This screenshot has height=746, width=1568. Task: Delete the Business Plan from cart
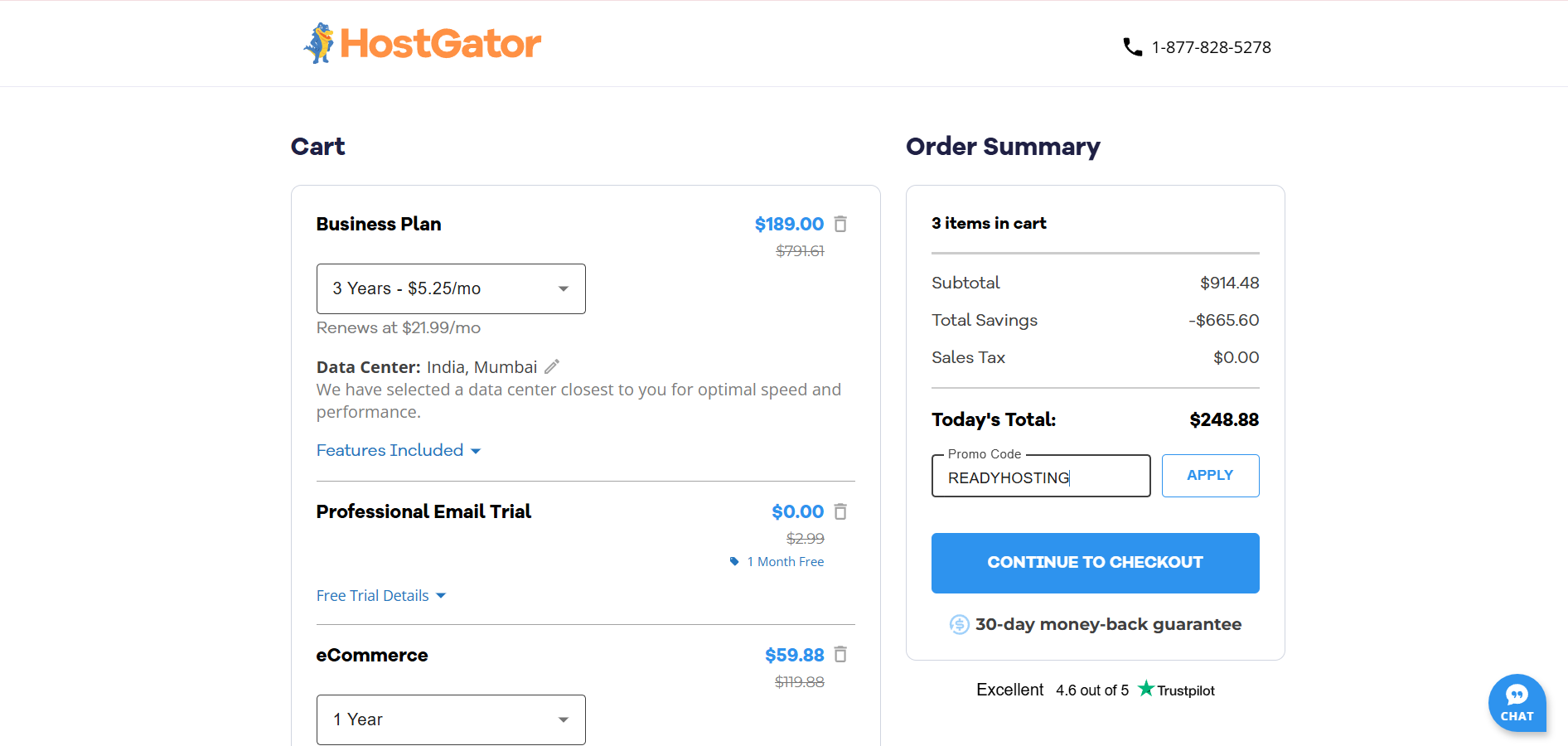point(840,224)
